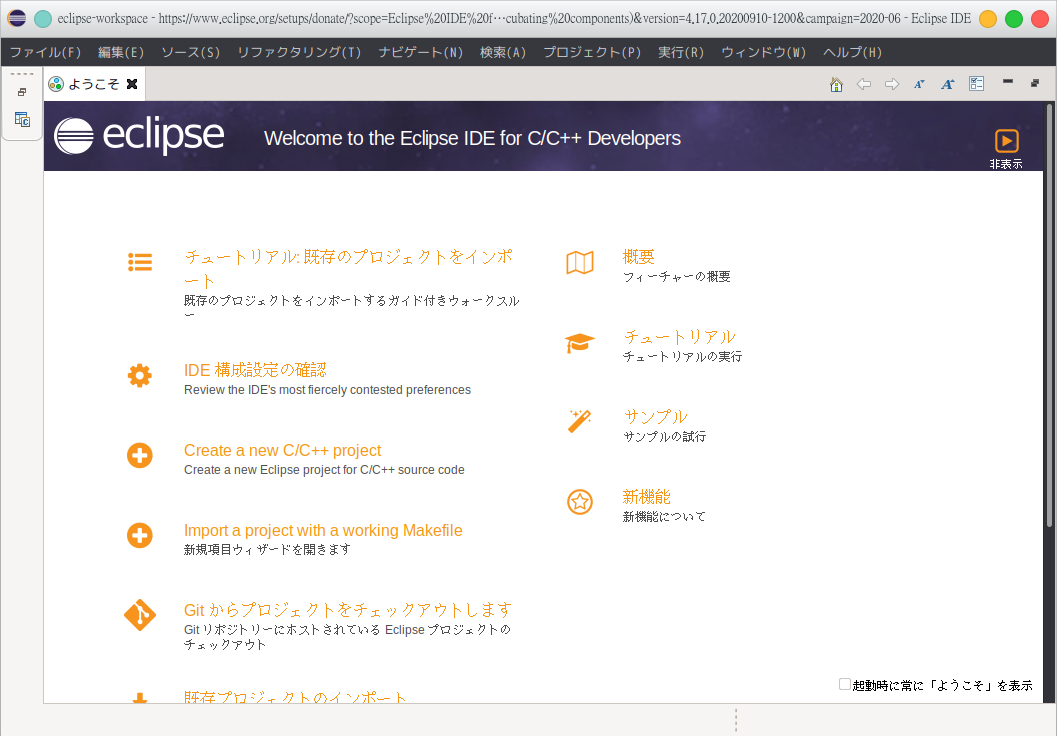Go back with the left arrow icon
Image resolution: width=1057 pixels, height=736 pixels.
tap(864, 84)
